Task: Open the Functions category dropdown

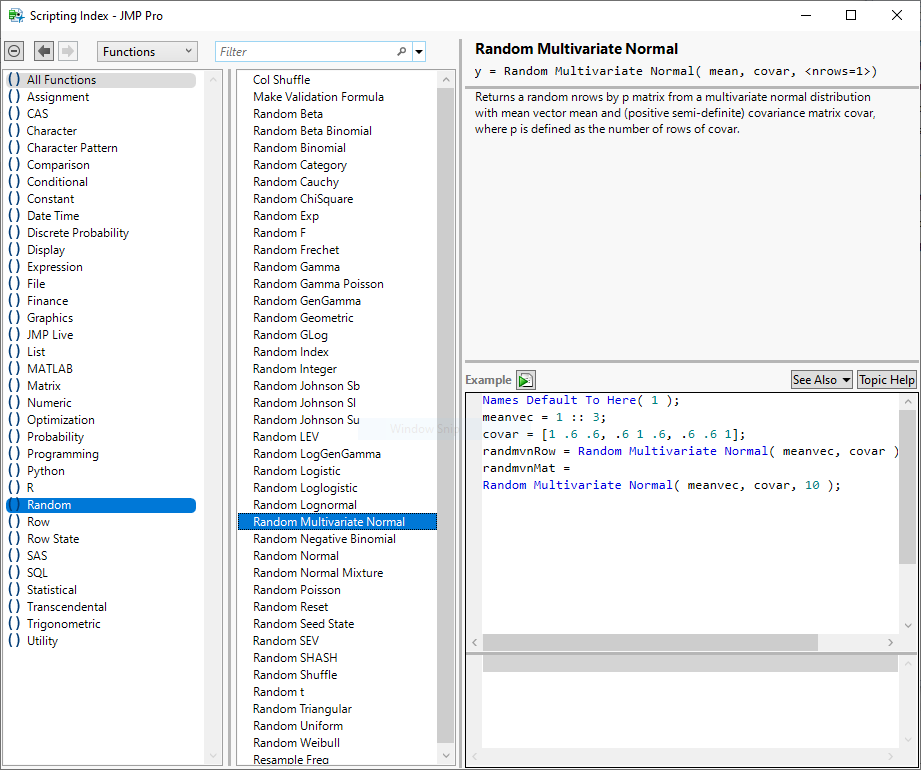Action: tap(148, 51)
